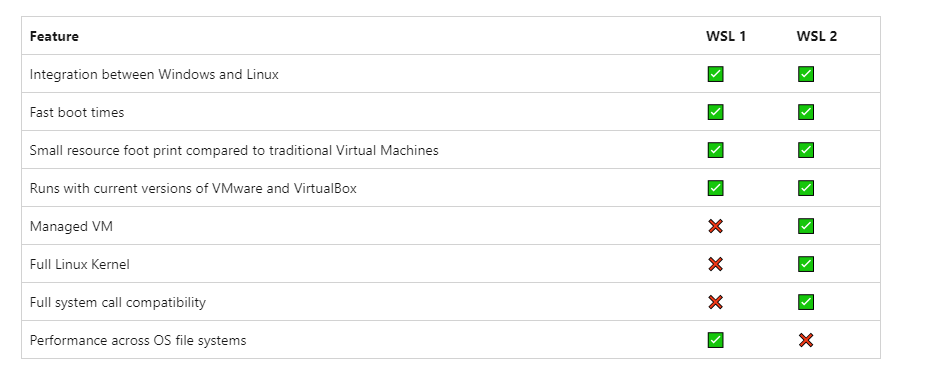Click the WSL 1 column header
This screenshot has height=367, width=928.
click(x=726, y=36)
